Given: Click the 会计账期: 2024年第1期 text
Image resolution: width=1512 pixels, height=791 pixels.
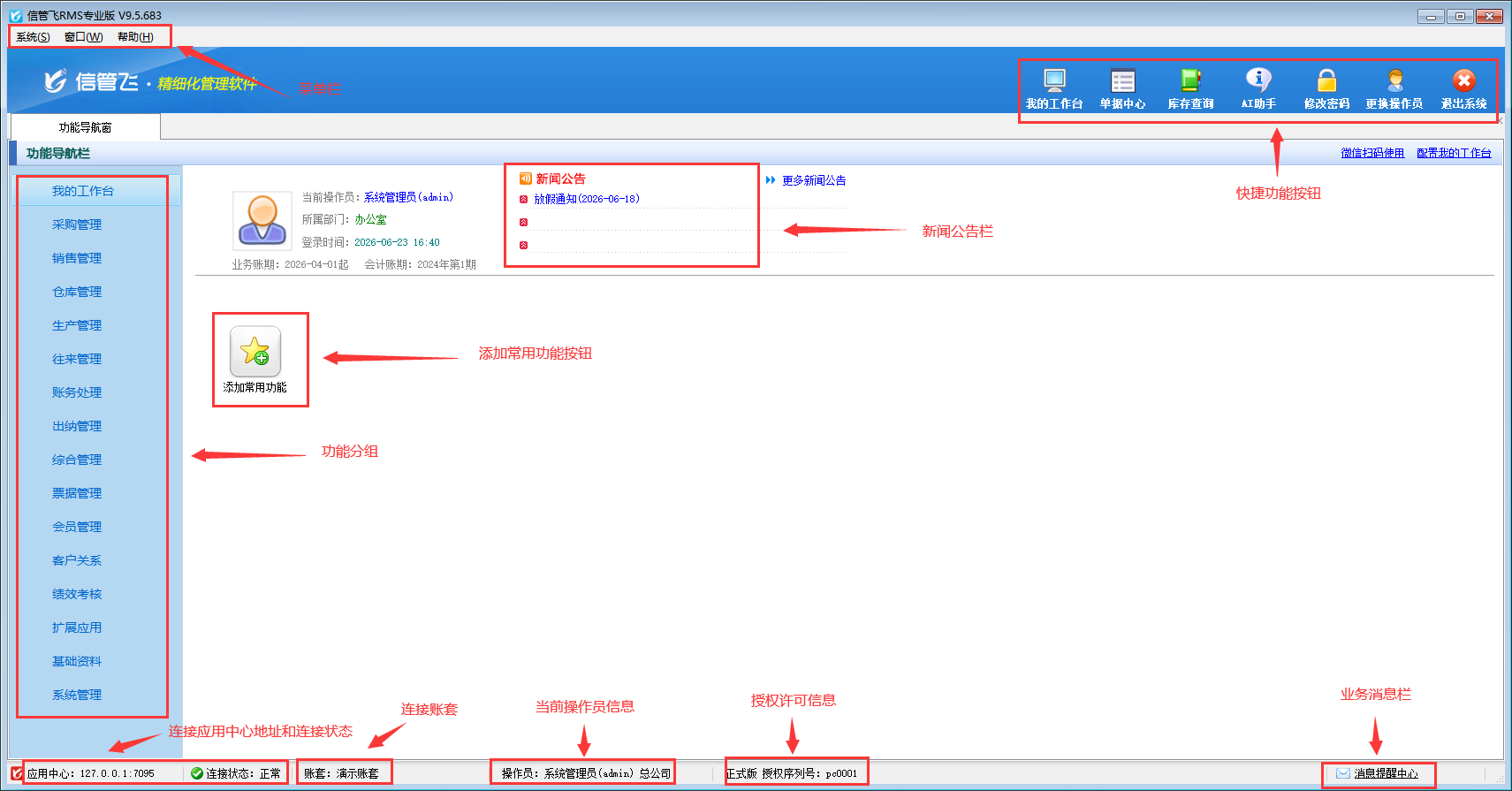Looking at the screenshot, I should click(420, 264).
